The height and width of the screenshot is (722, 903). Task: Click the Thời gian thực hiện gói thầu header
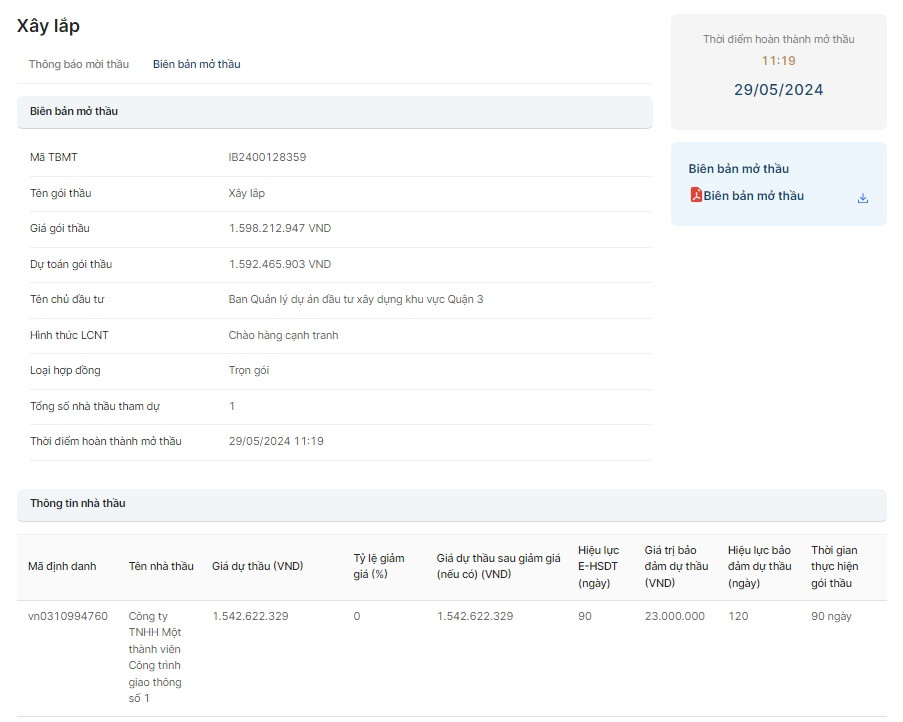(x=835, y=566)
